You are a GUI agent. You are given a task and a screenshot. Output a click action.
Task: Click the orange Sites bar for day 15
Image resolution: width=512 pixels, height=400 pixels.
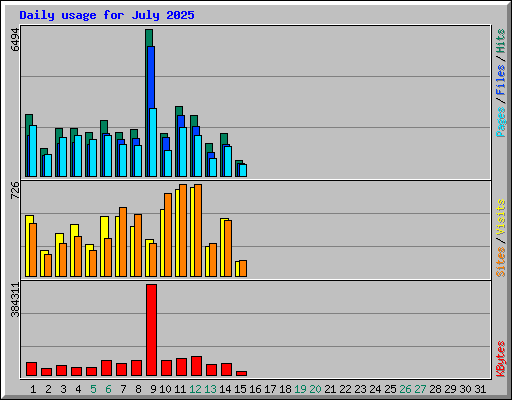[243, 269]
